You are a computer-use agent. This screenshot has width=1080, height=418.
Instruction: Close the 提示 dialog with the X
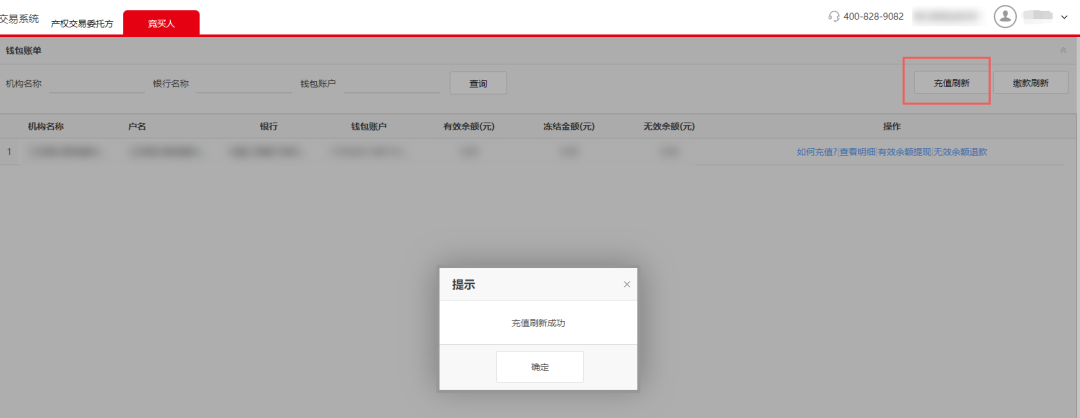click(627, 284)
